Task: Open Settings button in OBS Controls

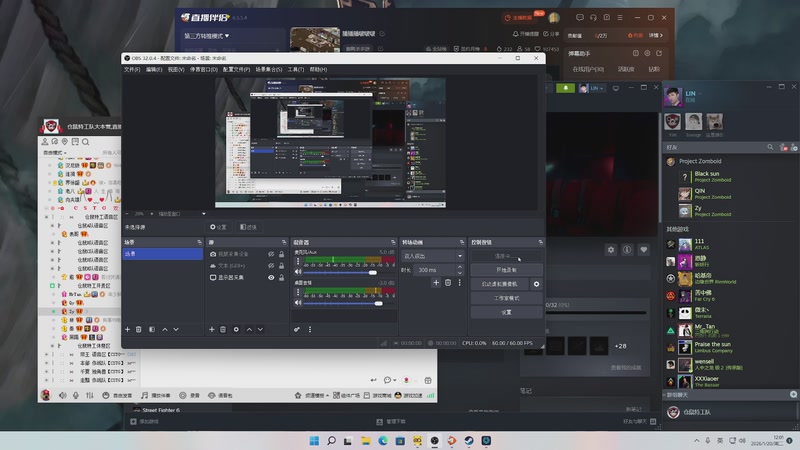Action: point(506,312)
